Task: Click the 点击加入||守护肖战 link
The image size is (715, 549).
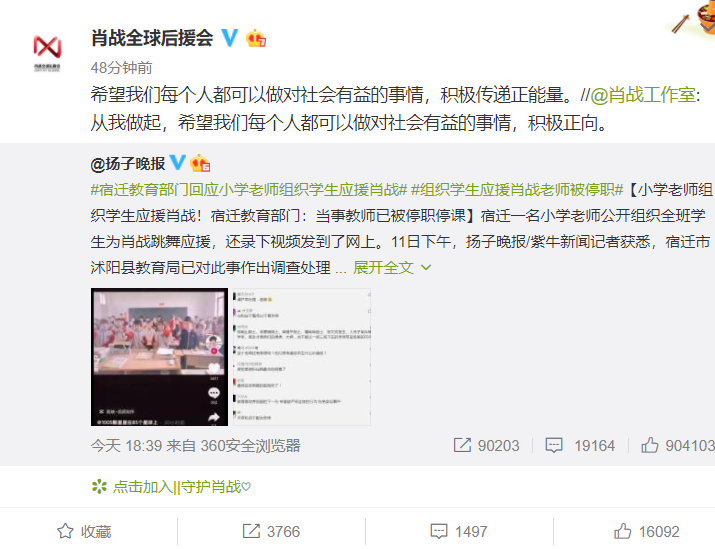Action: click(181, 487)
